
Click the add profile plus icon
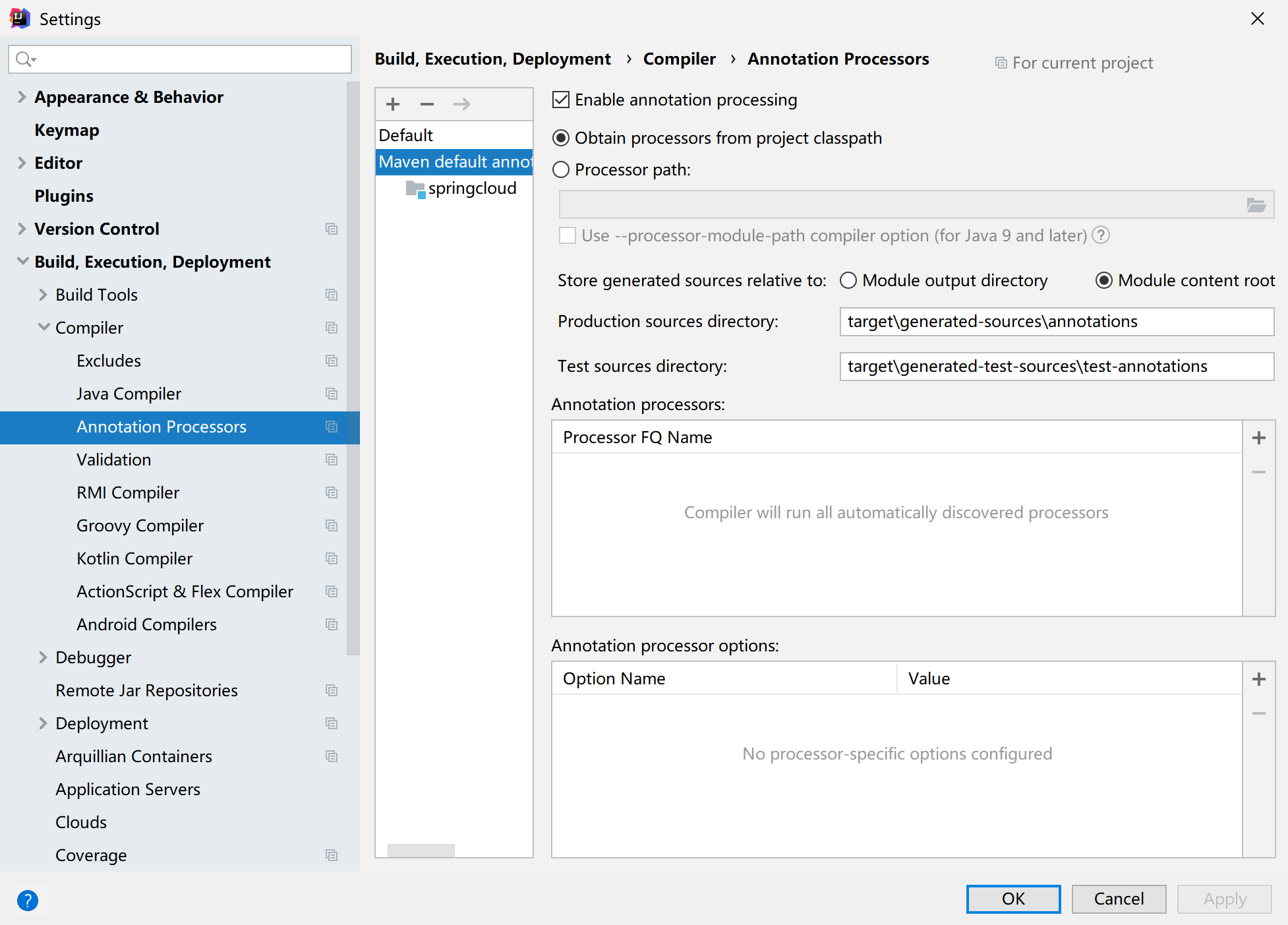[393, 104]
